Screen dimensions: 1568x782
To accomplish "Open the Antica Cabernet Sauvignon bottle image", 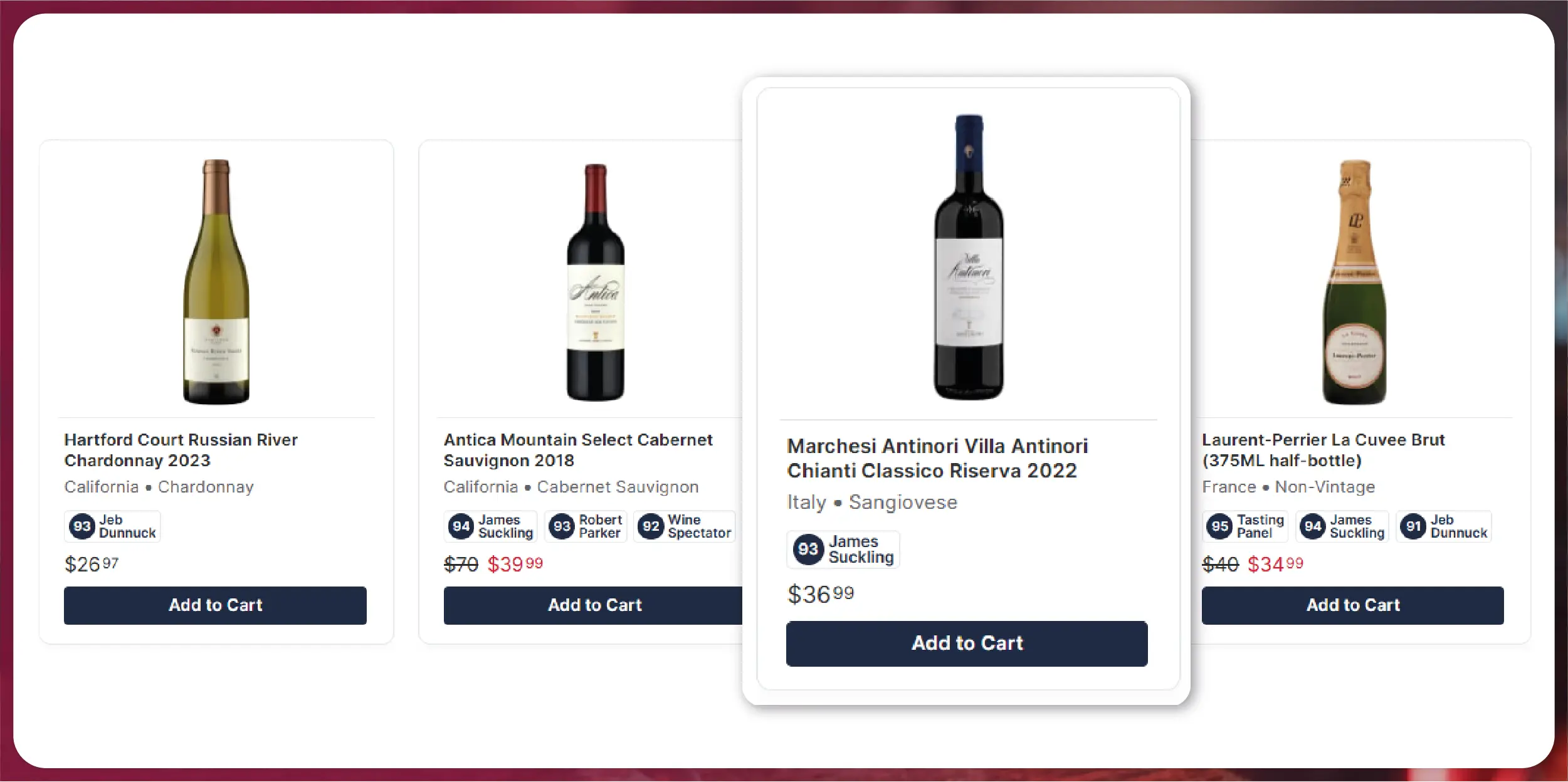I will point(596,282).
